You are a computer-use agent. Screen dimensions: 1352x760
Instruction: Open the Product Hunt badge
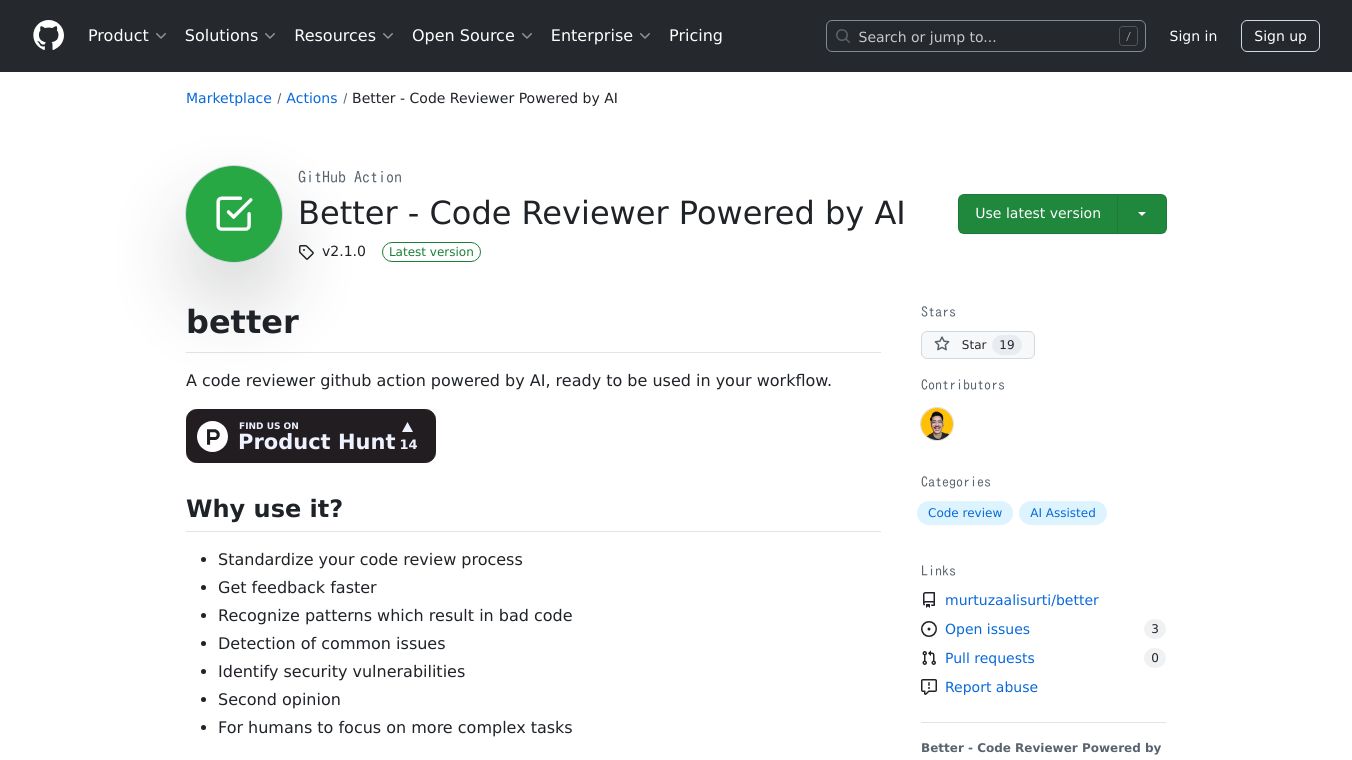click(x=311, y=436)
